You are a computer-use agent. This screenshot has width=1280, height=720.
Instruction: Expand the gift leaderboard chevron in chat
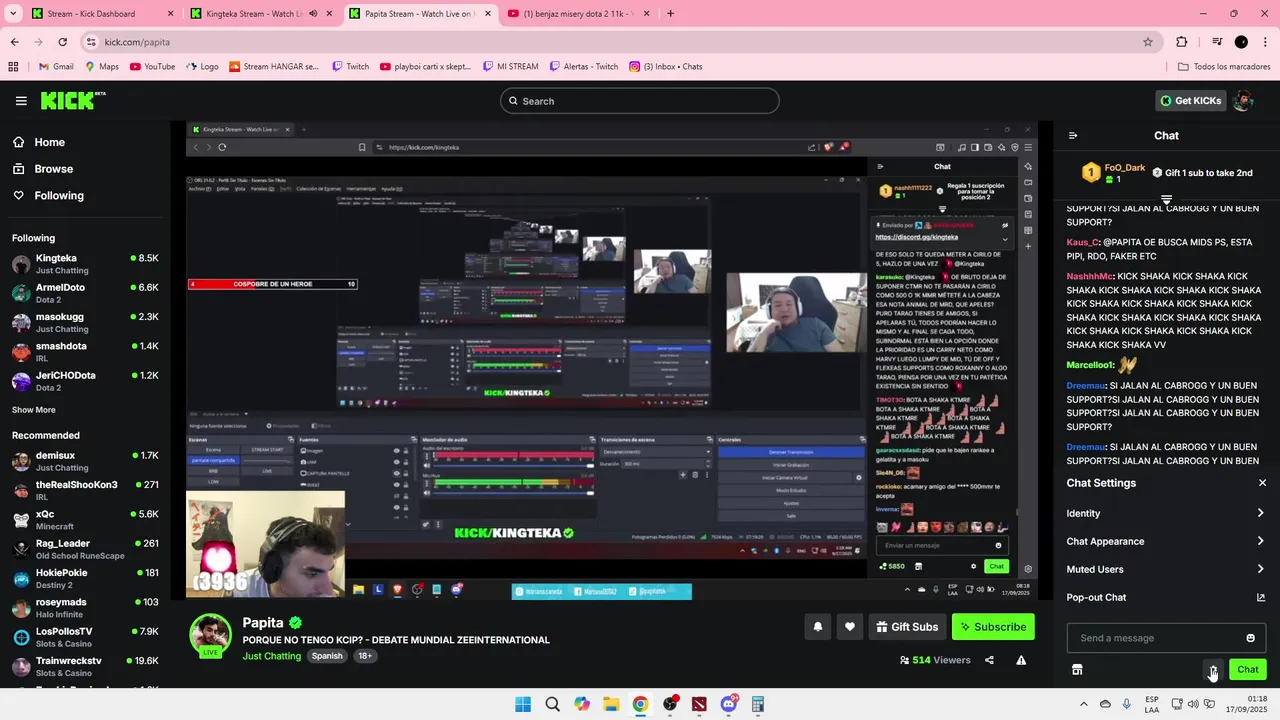1166,200
